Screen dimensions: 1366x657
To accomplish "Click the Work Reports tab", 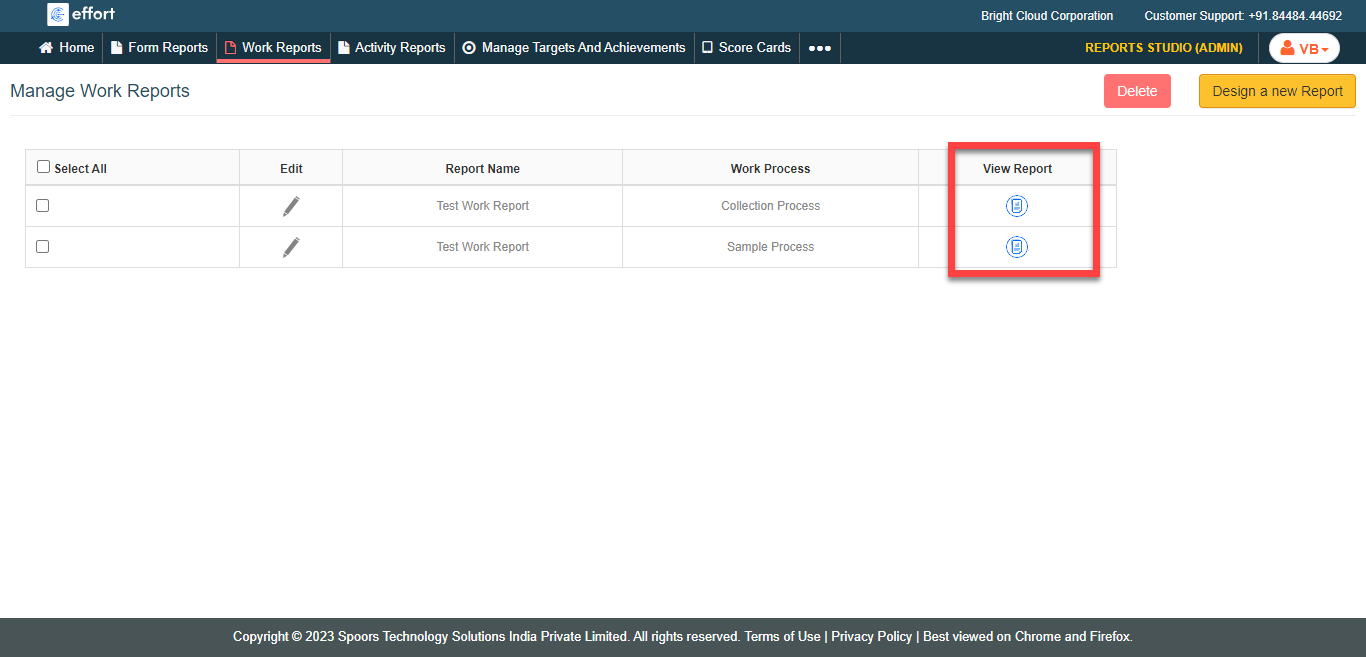I will pos(273,48).
